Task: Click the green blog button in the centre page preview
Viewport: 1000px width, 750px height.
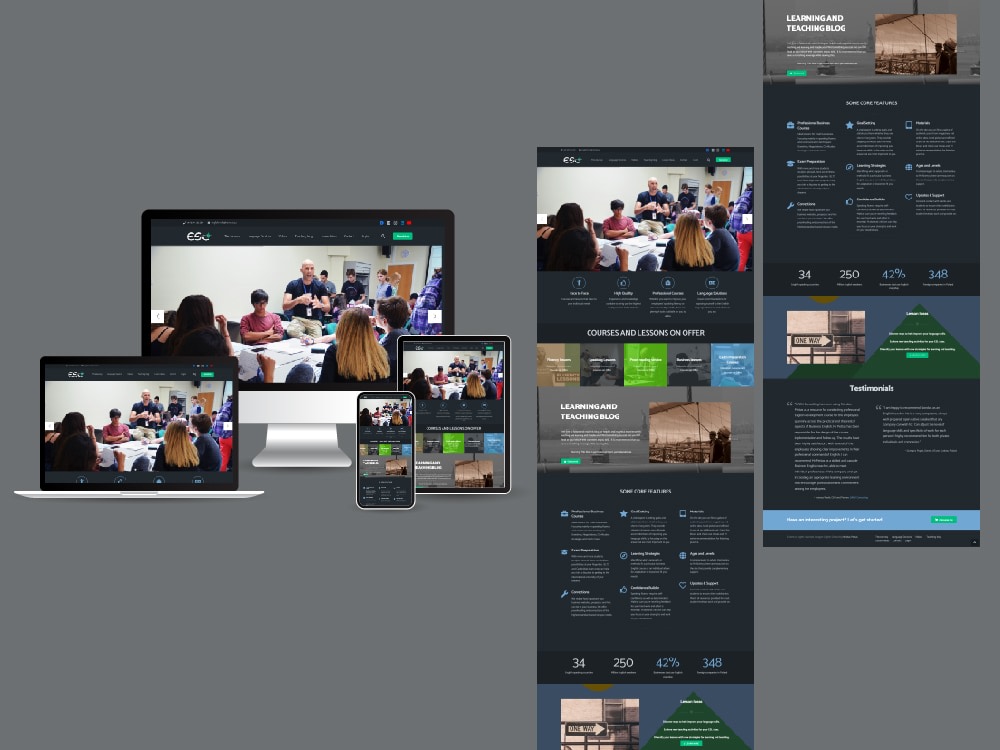Action: pyautogui.click(x=571, y=461)
